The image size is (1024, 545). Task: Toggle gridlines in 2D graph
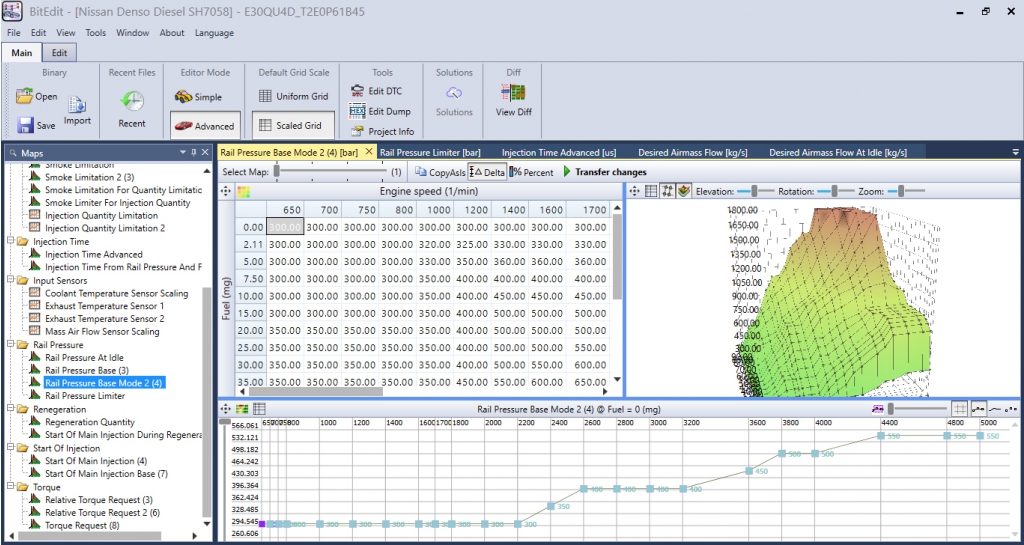coord(959,409)
